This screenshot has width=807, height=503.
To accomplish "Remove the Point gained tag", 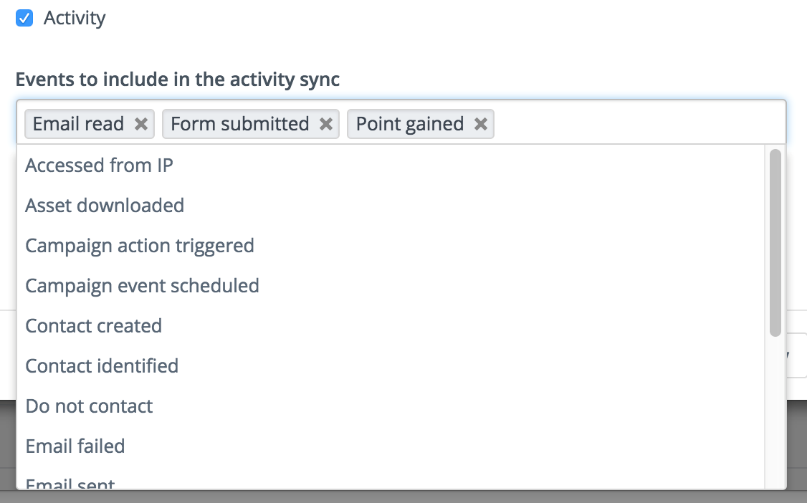I will 481,124.
